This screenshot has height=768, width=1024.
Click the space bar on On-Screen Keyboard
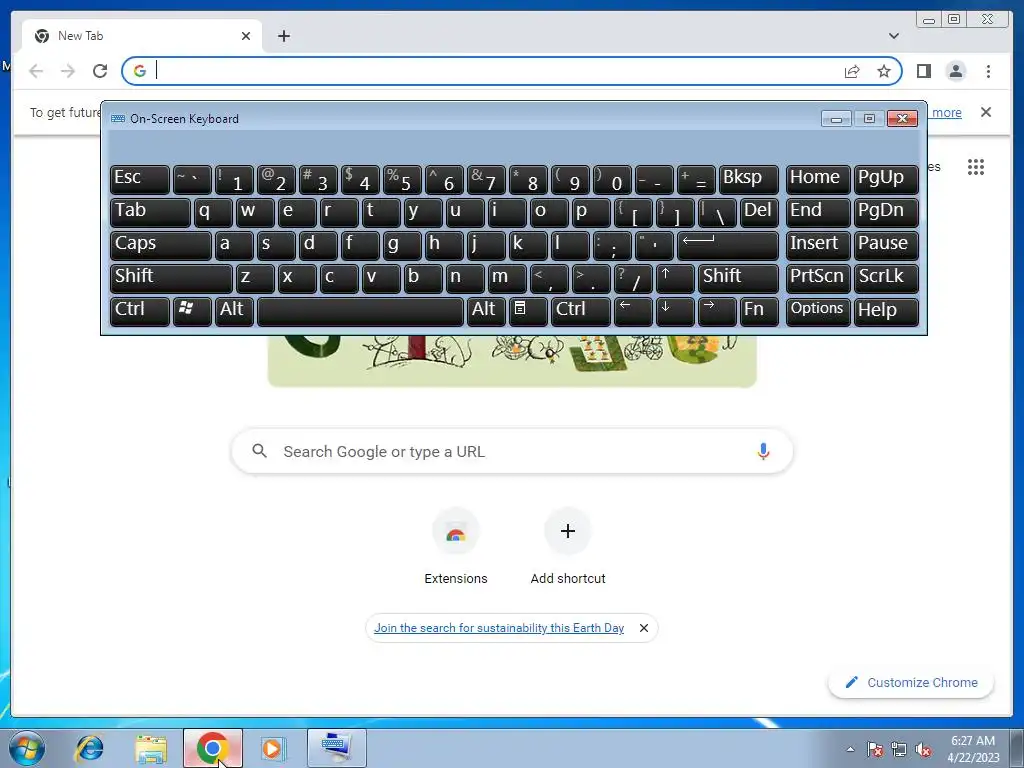point(360,311)
